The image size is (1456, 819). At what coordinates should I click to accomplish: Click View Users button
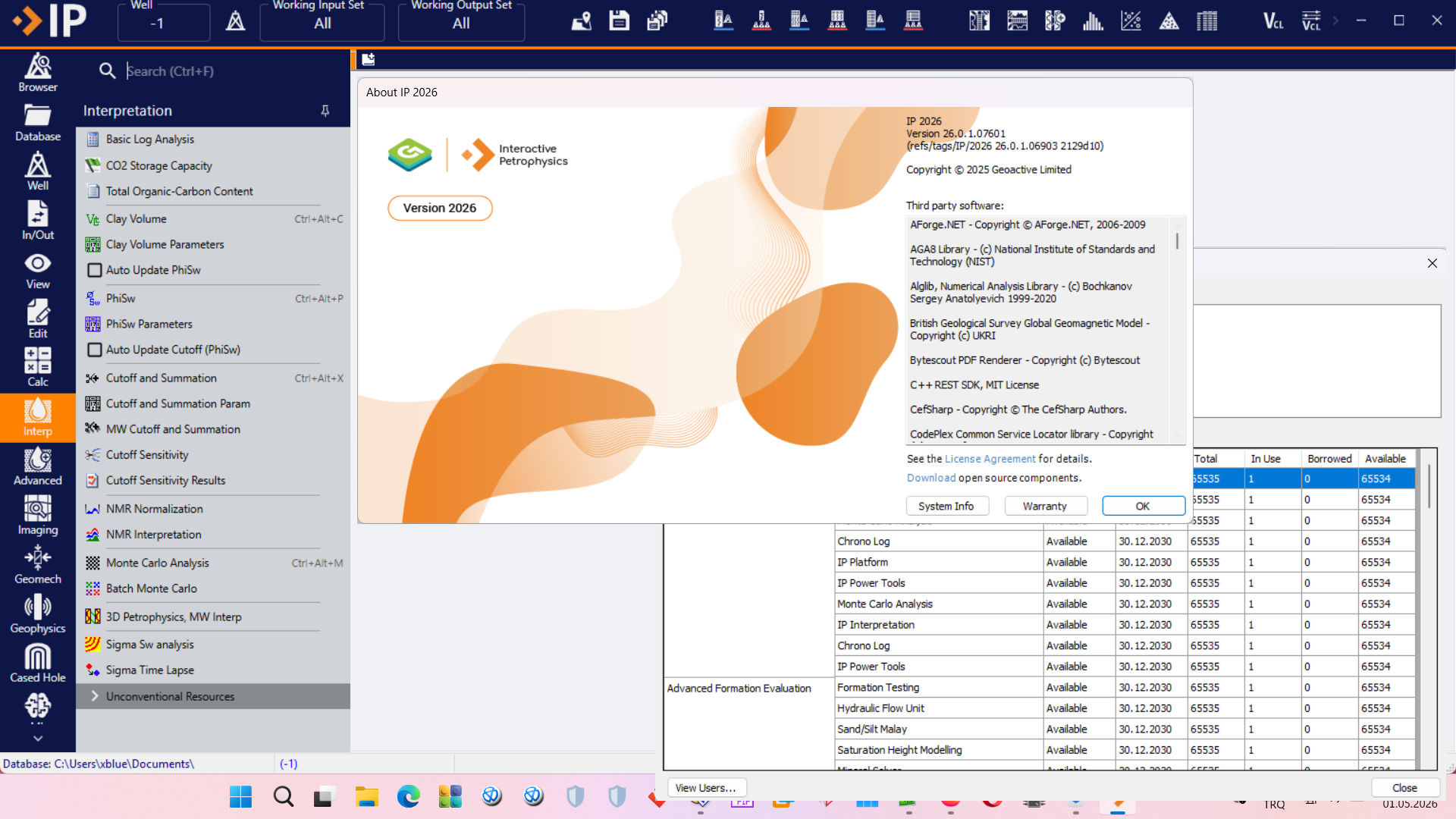706,788
